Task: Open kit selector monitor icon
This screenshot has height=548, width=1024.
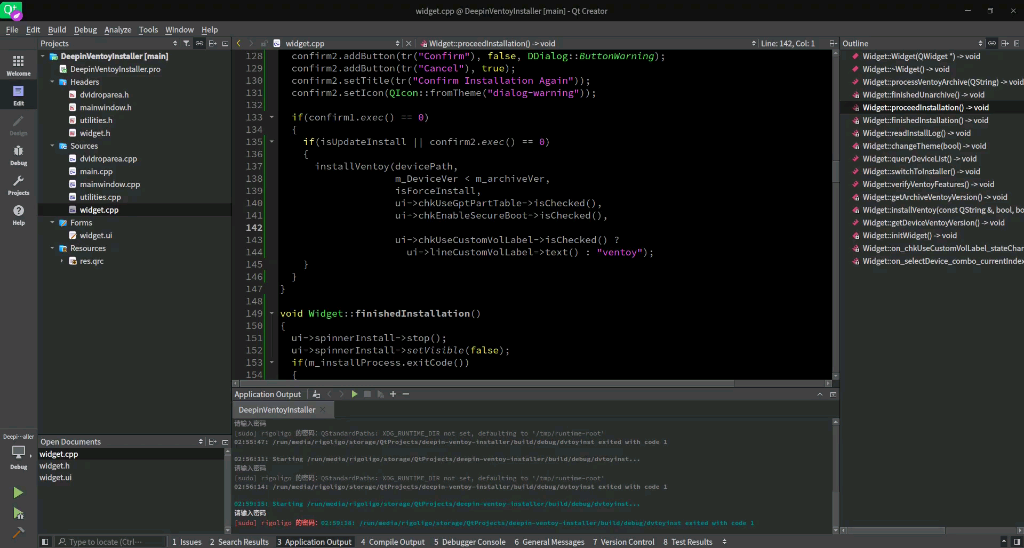Action: point(18,452)
